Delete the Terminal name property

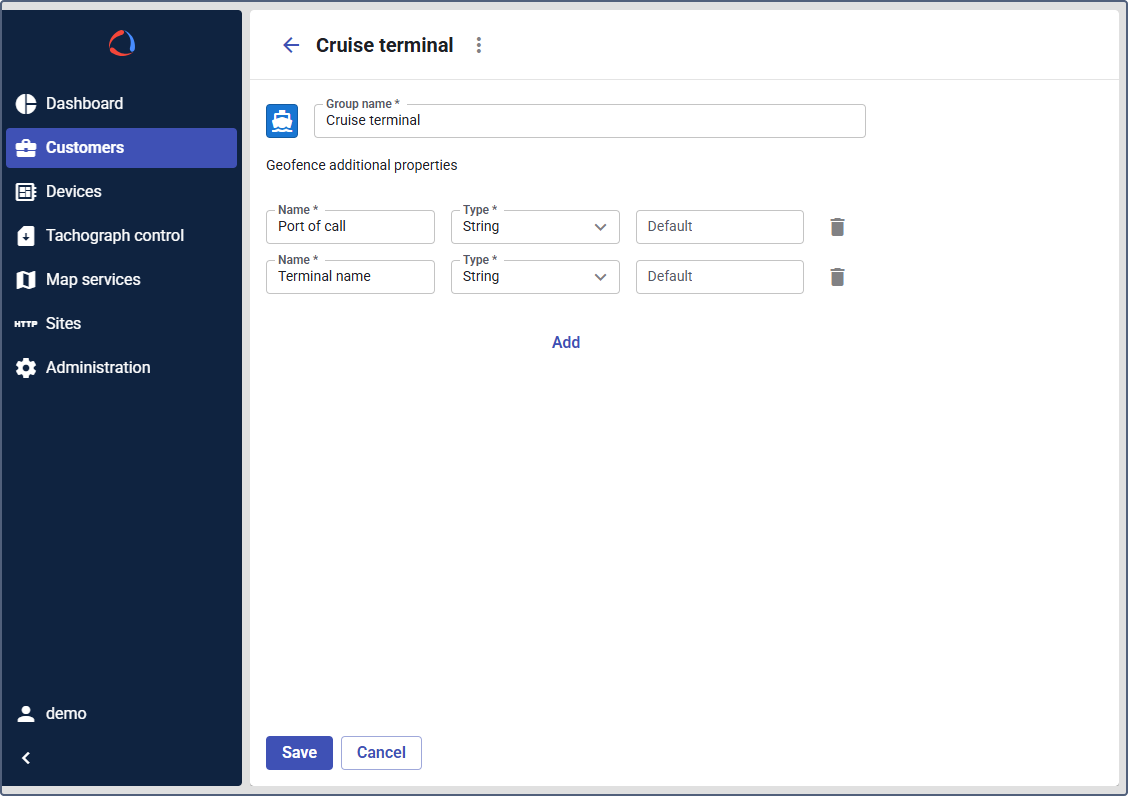click(838, 277)
